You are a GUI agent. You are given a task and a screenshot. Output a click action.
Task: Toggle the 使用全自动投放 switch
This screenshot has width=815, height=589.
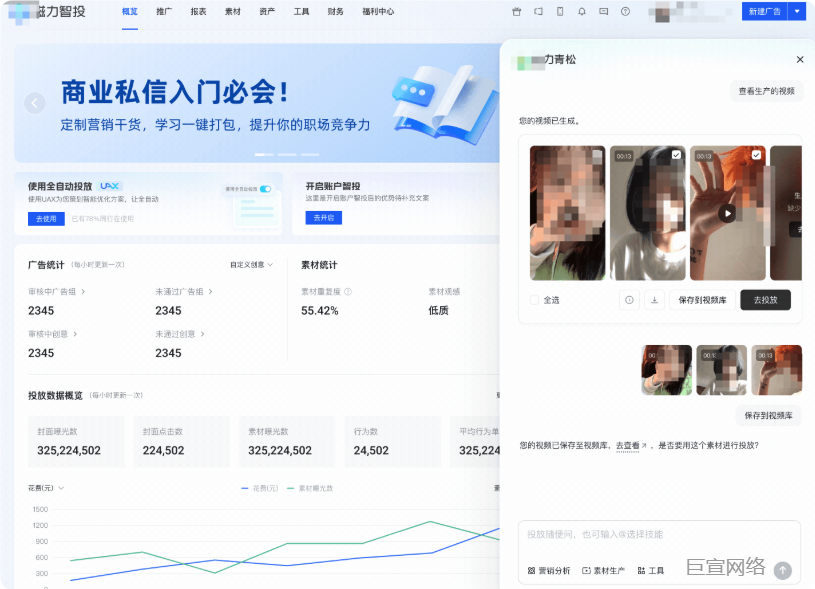(266, 189)
